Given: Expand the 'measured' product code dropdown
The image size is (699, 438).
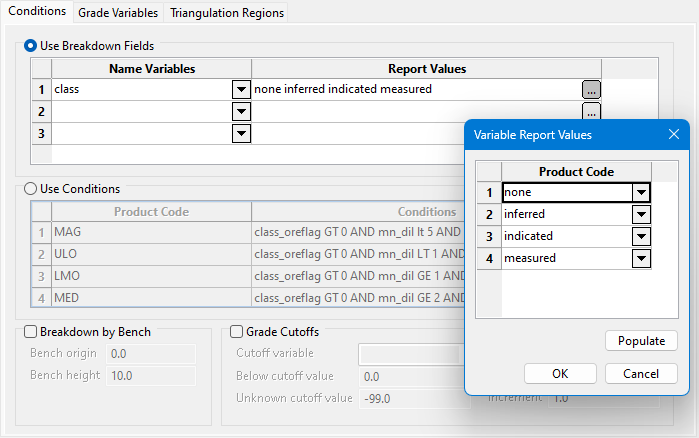Looking at the screenshot, I should tap(641, 258).
